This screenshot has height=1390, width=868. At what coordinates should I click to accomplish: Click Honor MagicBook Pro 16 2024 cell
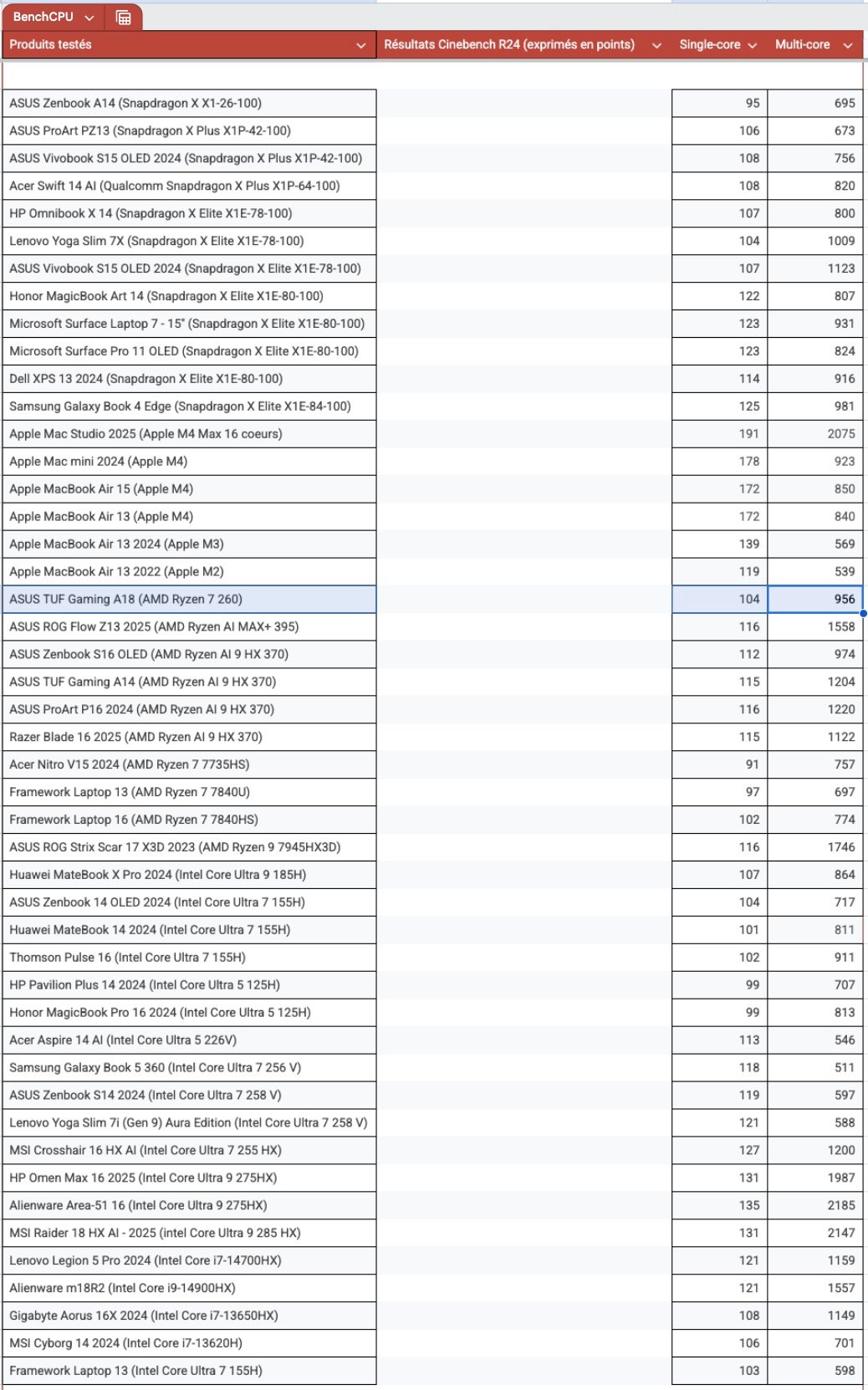tap(189, 1014)
